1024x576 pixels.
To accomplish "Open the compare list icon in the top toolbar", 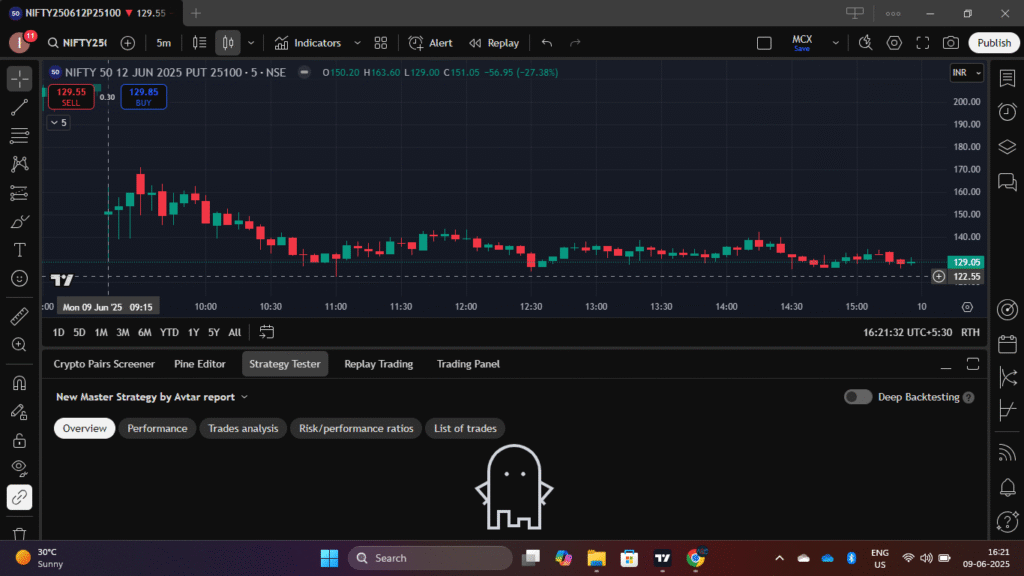I will [x=199, y=43].
